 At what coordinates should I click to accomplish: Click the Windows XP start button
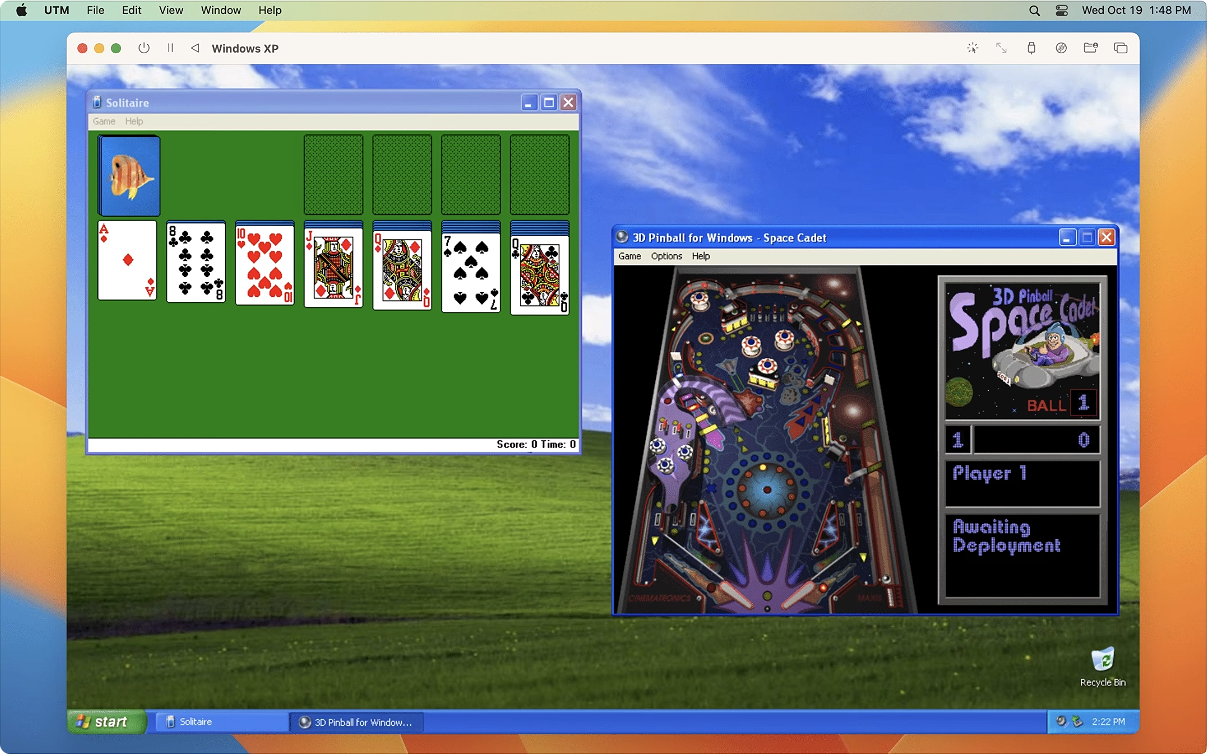(x=106, y=721)
